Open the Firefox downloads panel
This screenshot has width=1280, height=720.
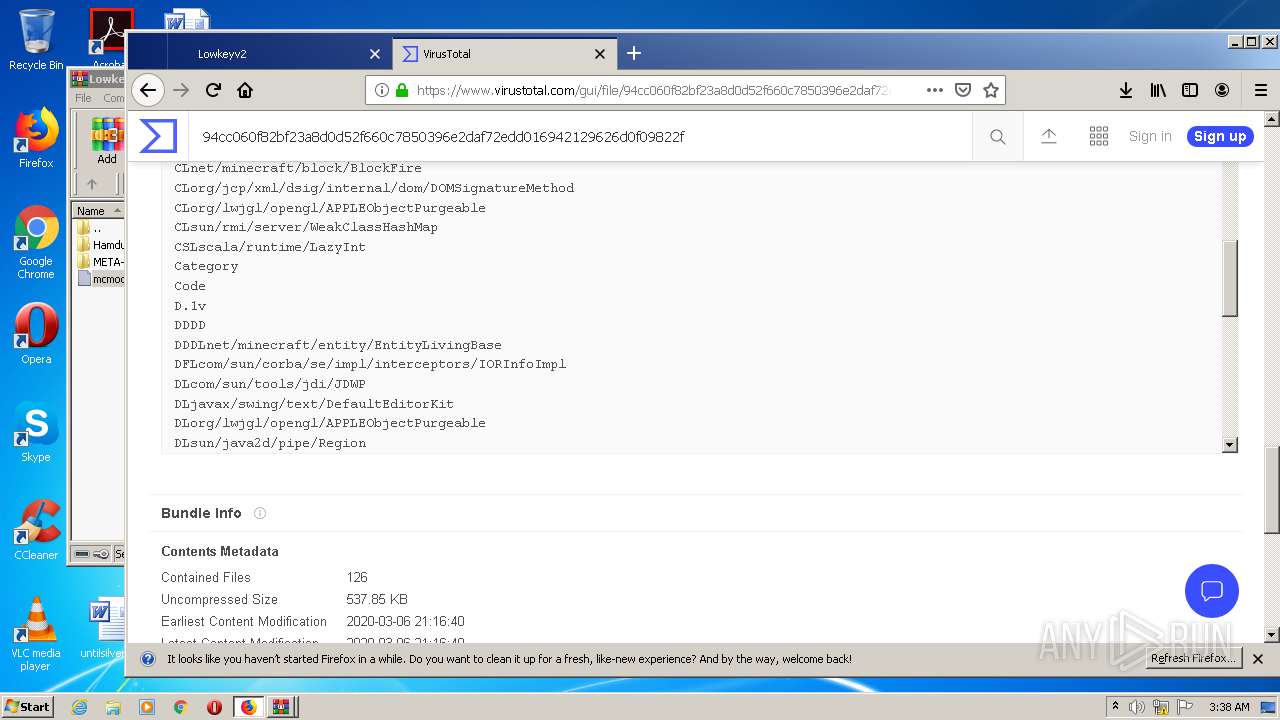coord(1126,90)
